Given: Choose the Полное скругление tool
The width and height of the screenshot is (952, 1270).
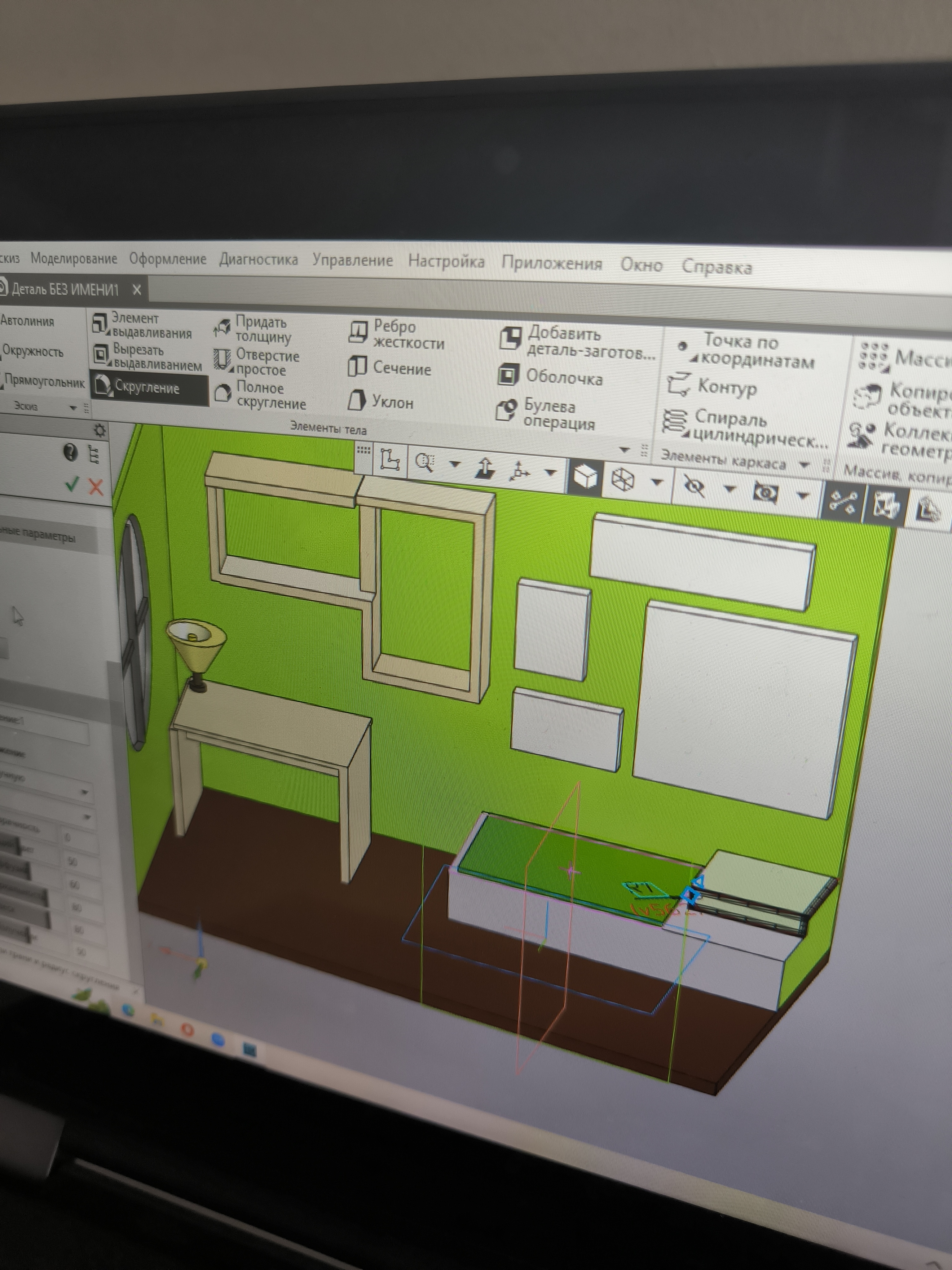Looking at the screenshot, I should (x=260, y=395).
